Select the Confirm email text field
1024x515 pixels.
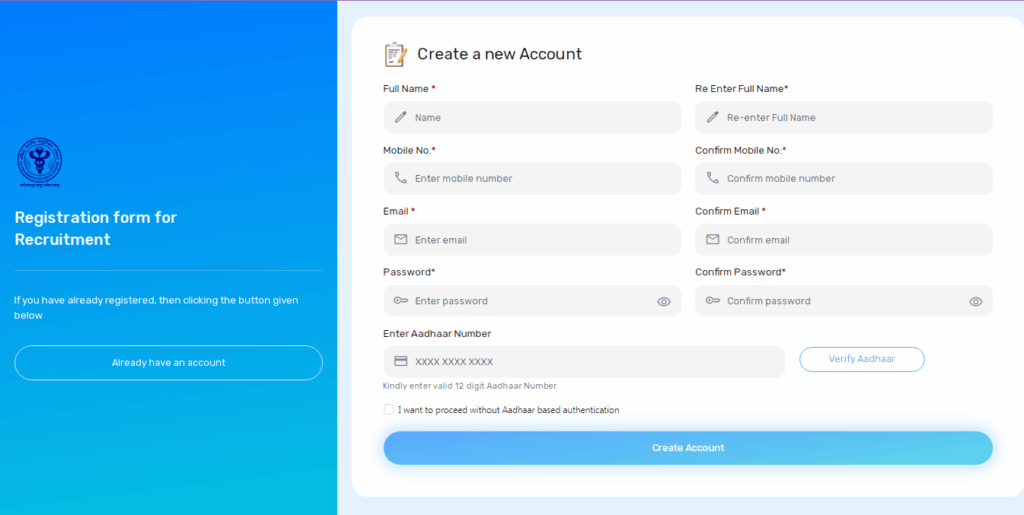pos(850,240)
